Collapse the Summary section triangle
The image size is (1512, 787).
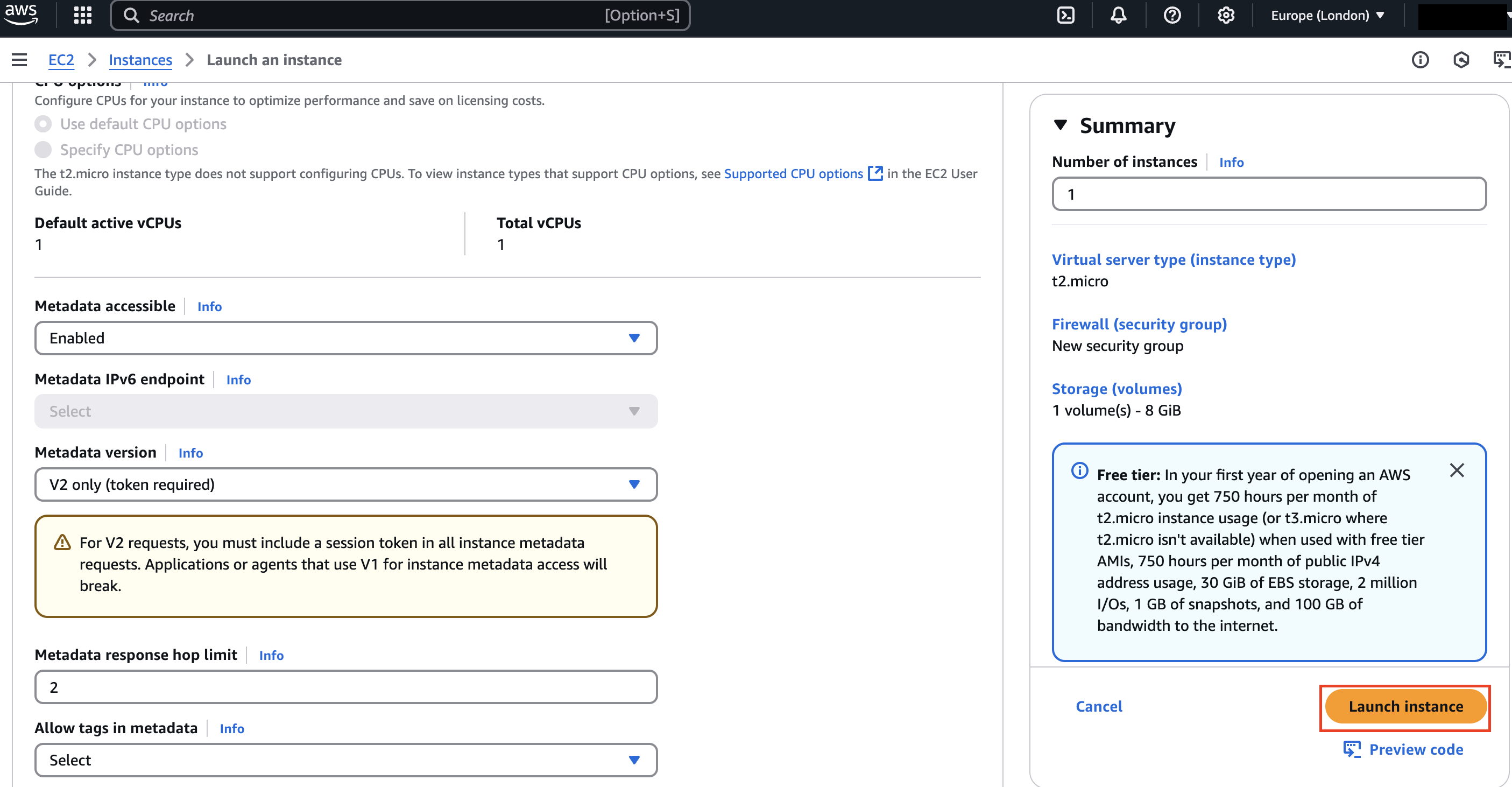click(1060, 125)
